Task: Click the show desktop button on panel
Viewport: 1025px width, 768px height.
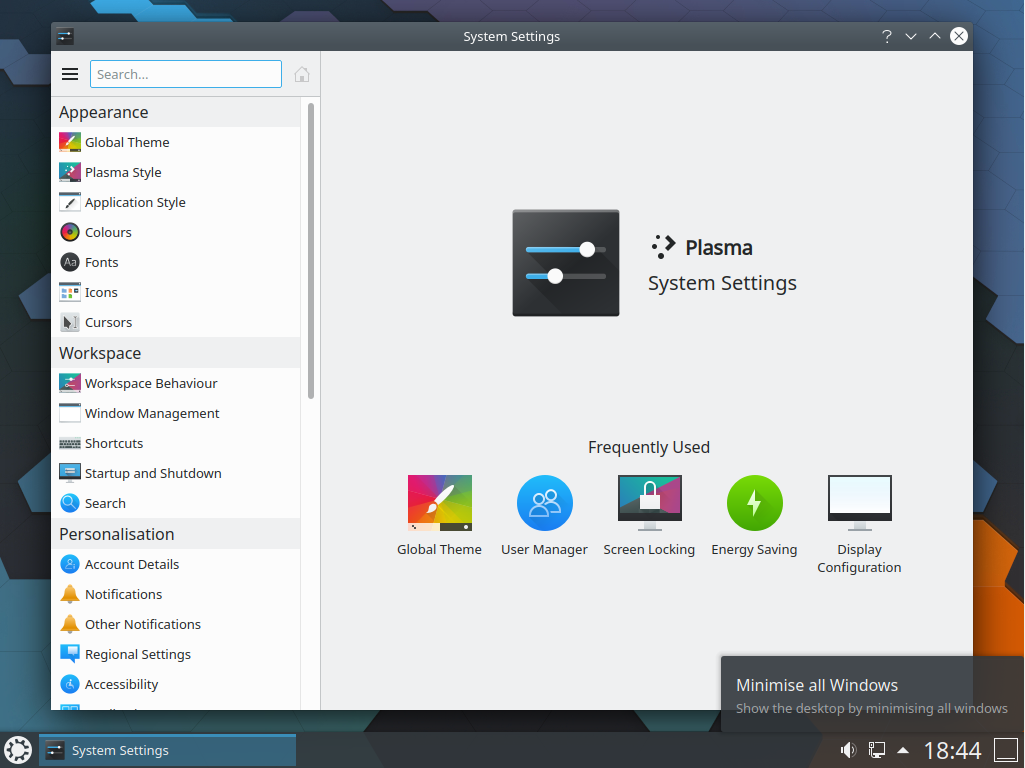Action: pos(1006,750)
